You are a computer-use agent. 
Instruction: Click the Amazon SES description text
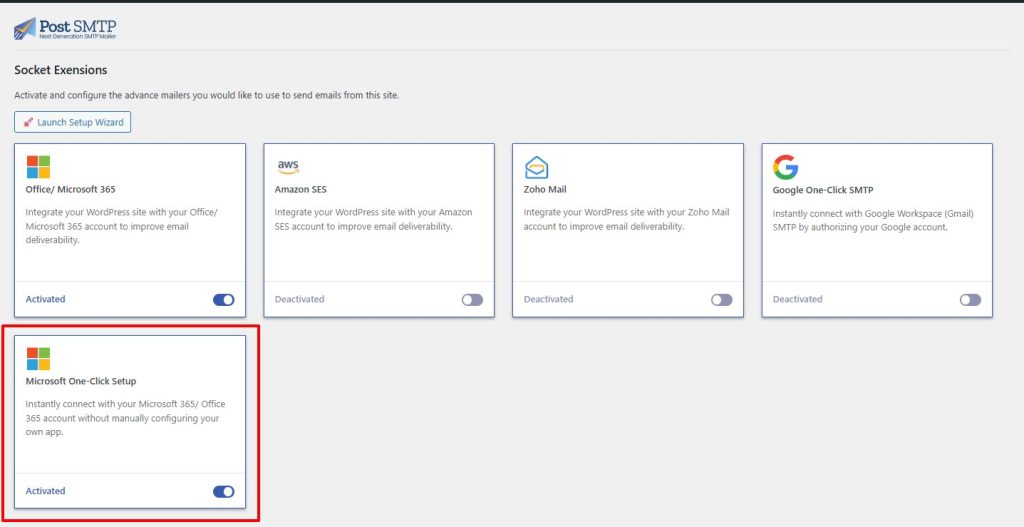[373, 219]
